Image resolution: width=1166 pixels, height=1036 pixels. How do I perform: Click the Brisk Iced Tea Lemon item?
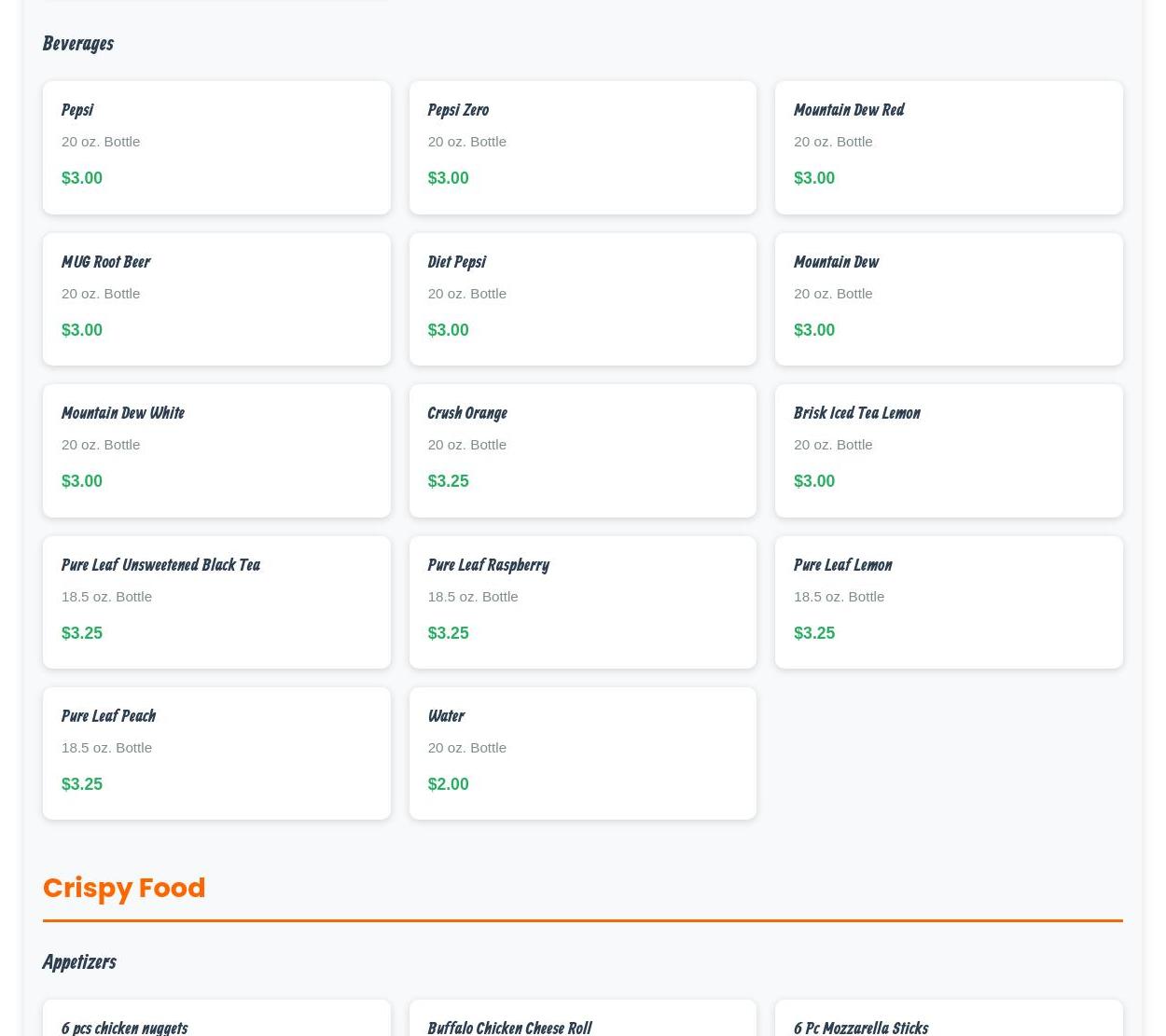(x=949, y=450)
